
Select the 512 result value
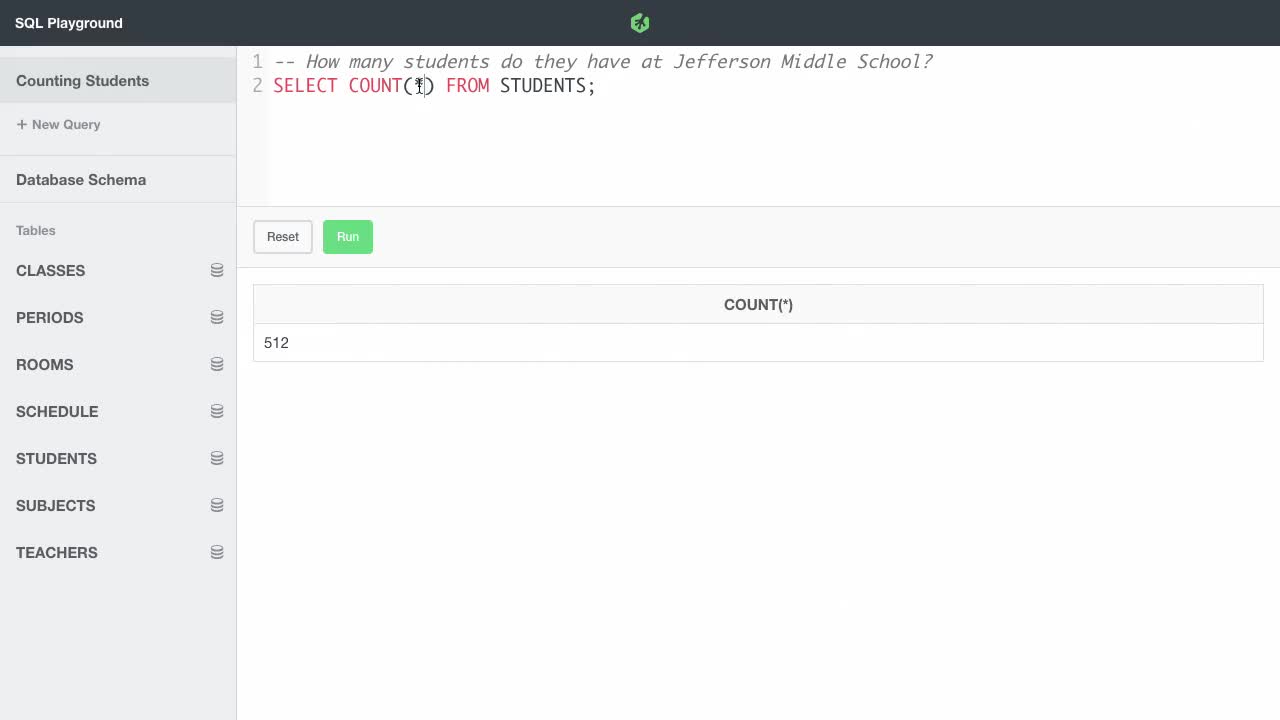pyautogui.click(x=276, y=342)
